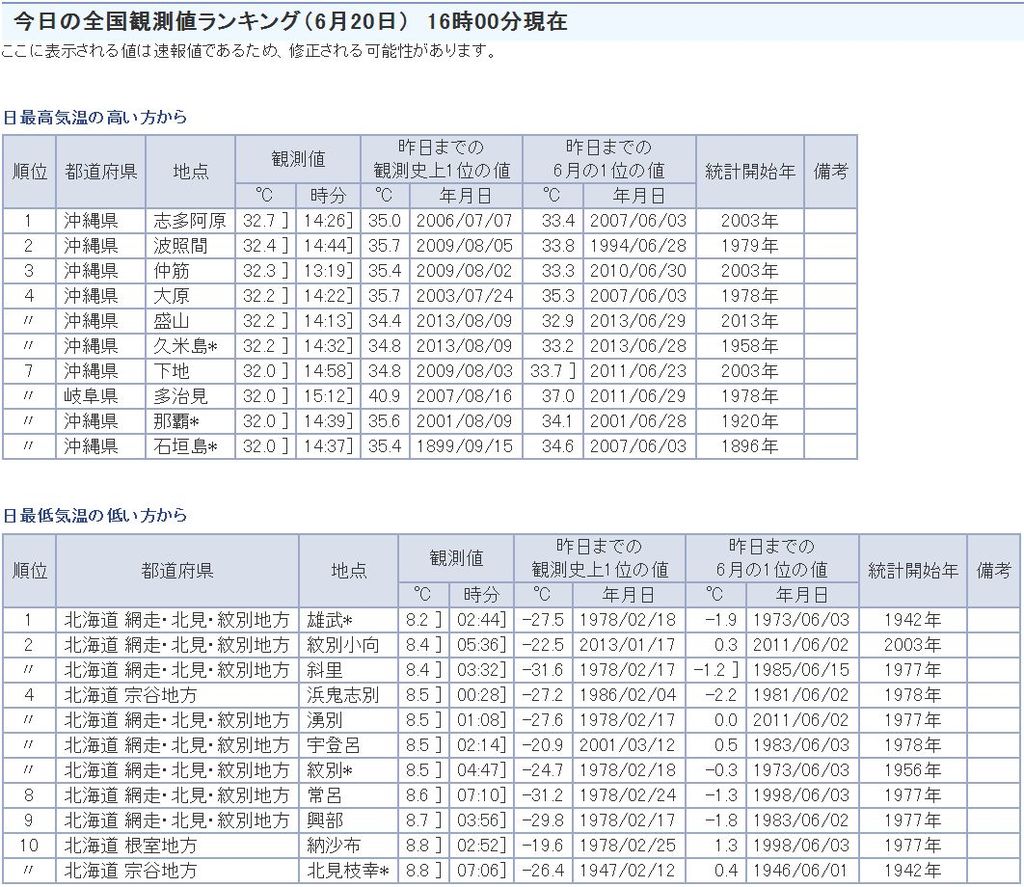The height and width of the screenshot is (887, 1024).
Task: Click the 紋別小向 station name
Action: [343, 645]
